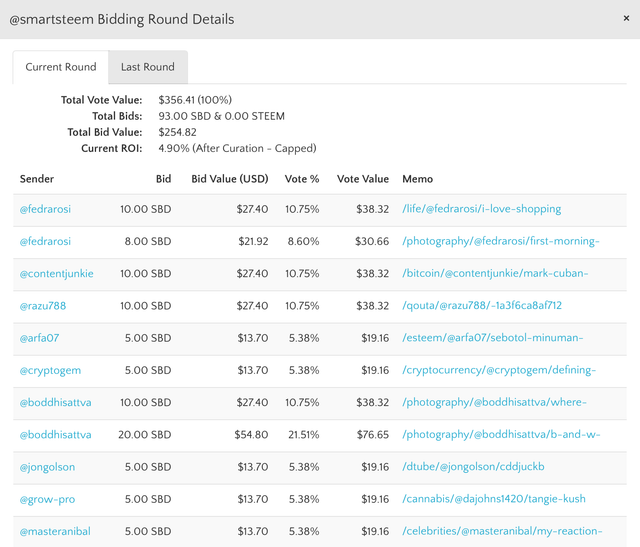Open the @masteranibal sender profile
640x547 pixels.
pos(55,532)
